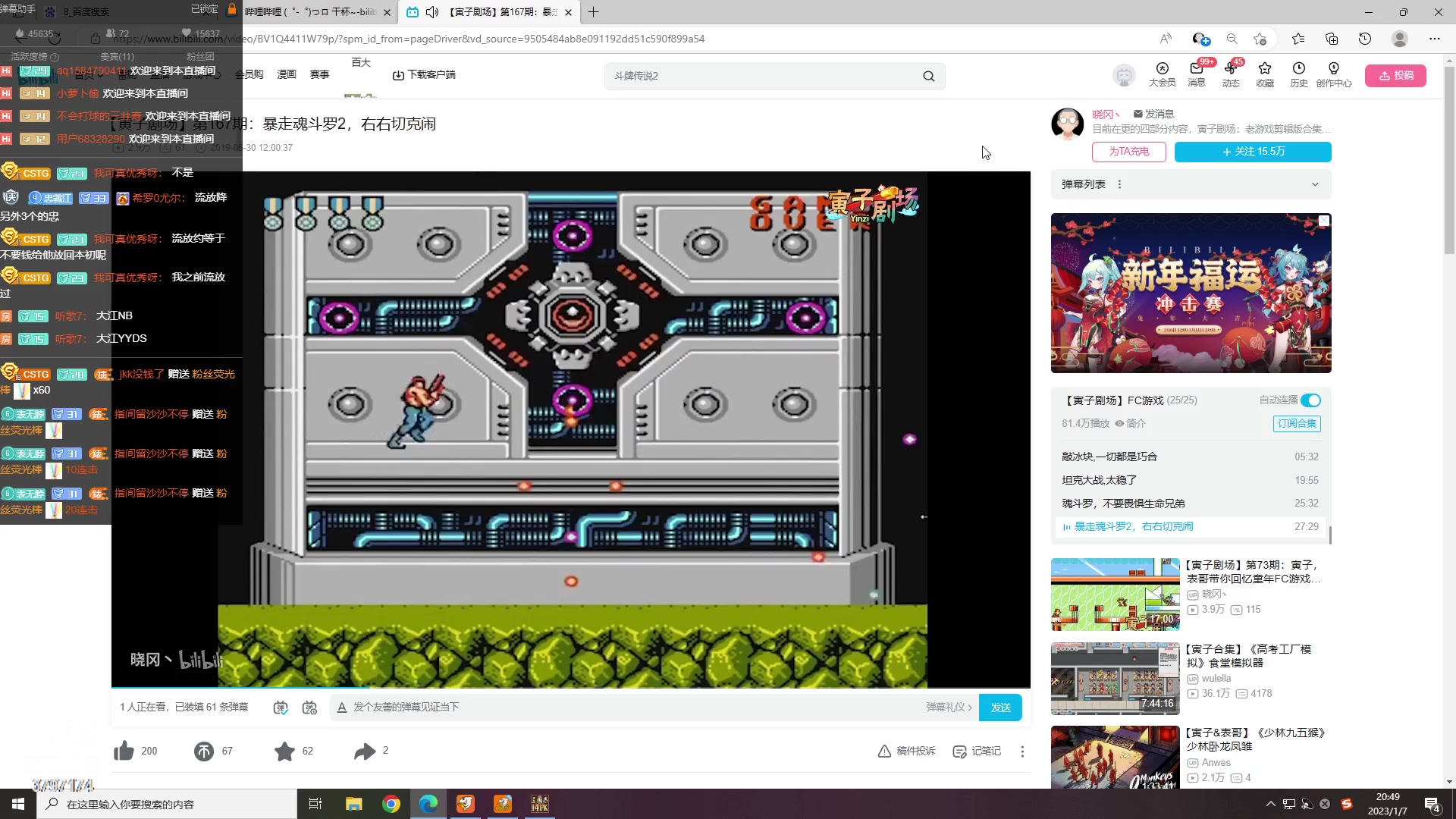The image size is (1456, 819).
Task: Open more options dots below video
Action: coord(1022,752)
